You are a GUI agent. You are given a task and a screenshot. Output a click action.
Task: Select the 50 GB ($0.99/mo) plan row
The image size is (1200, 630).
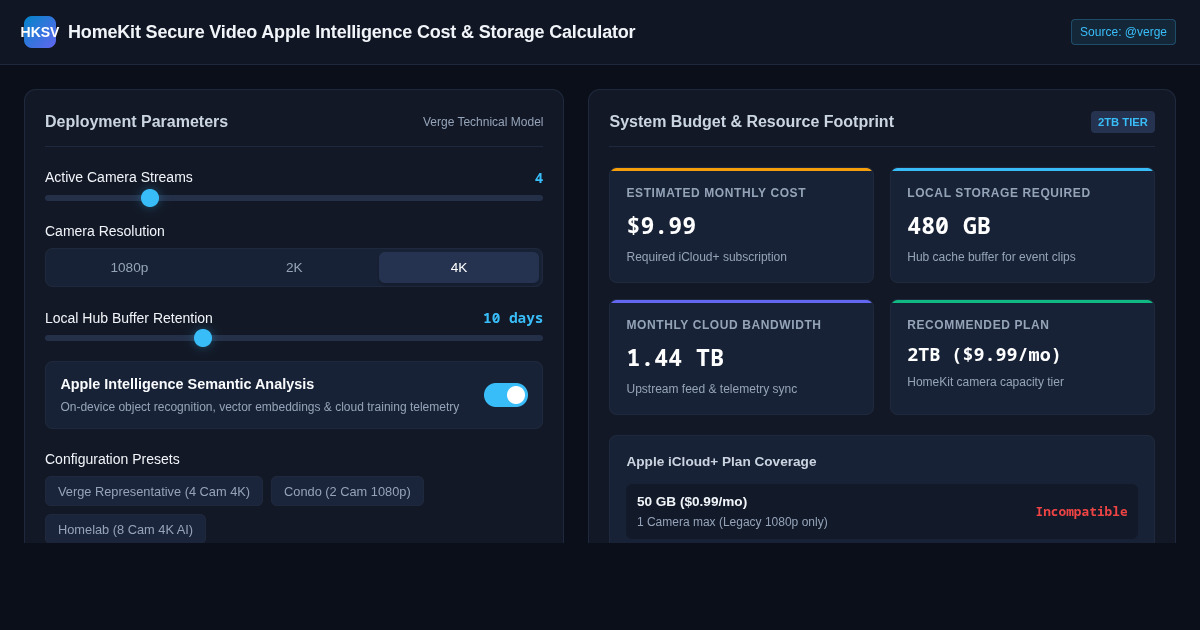coord(882,511)
